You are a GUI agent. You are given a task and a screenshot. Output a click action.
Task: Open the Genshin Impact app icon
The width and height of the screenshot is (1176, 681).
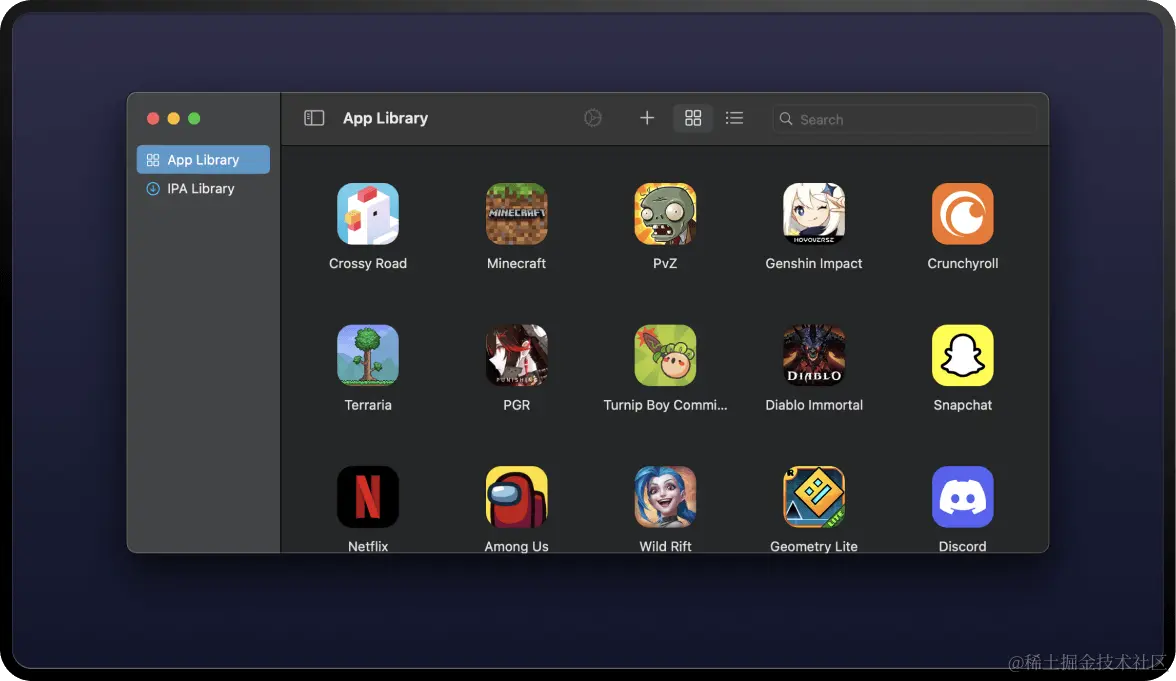pos(814,214)
